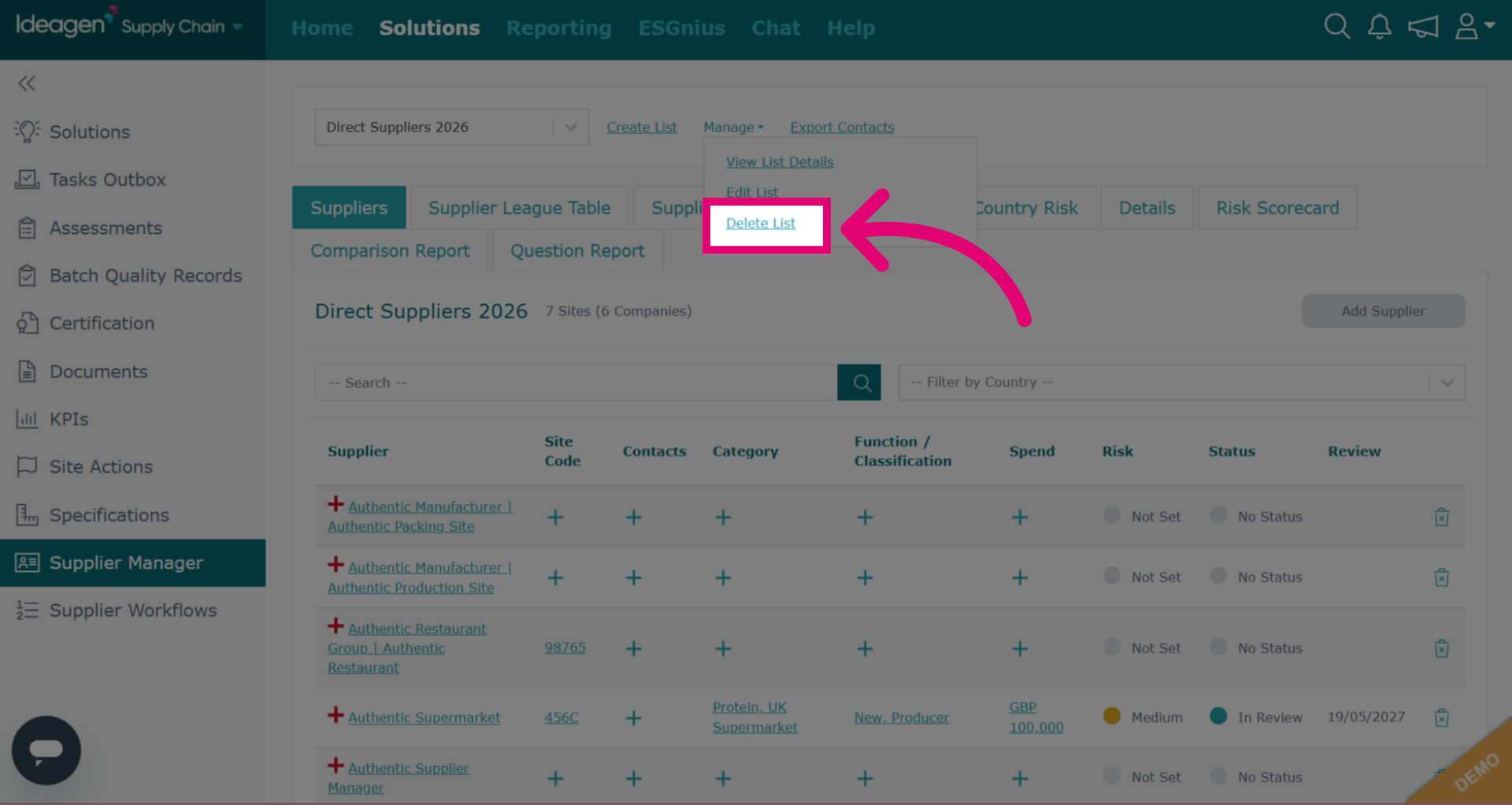Switch to Country Risk tab

click(1027, 208)
